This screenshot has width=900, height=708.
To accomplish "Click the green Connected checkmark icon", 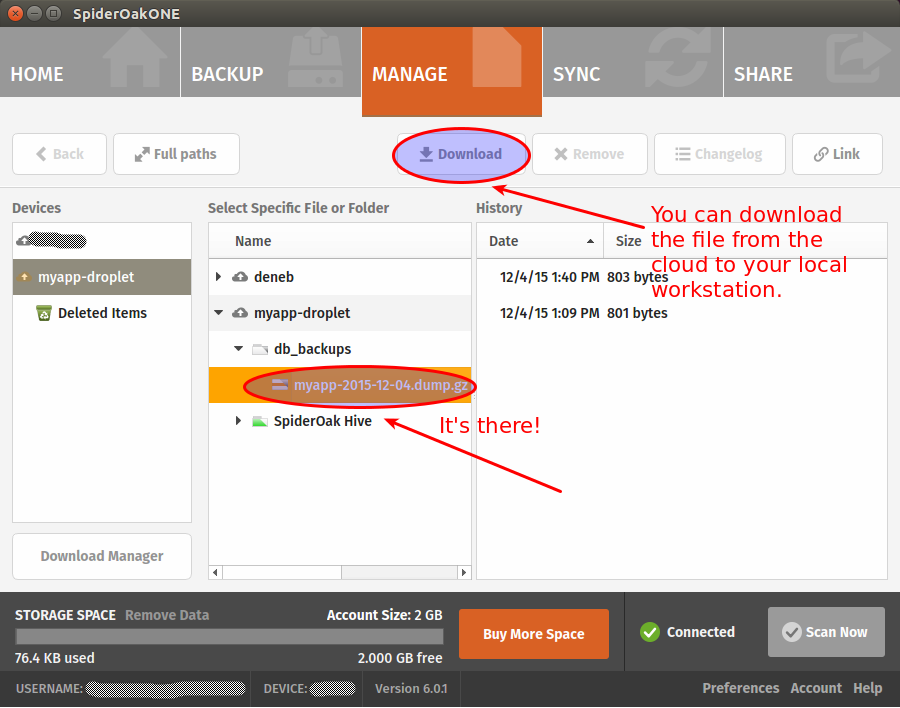I will [x=650, y=632].
